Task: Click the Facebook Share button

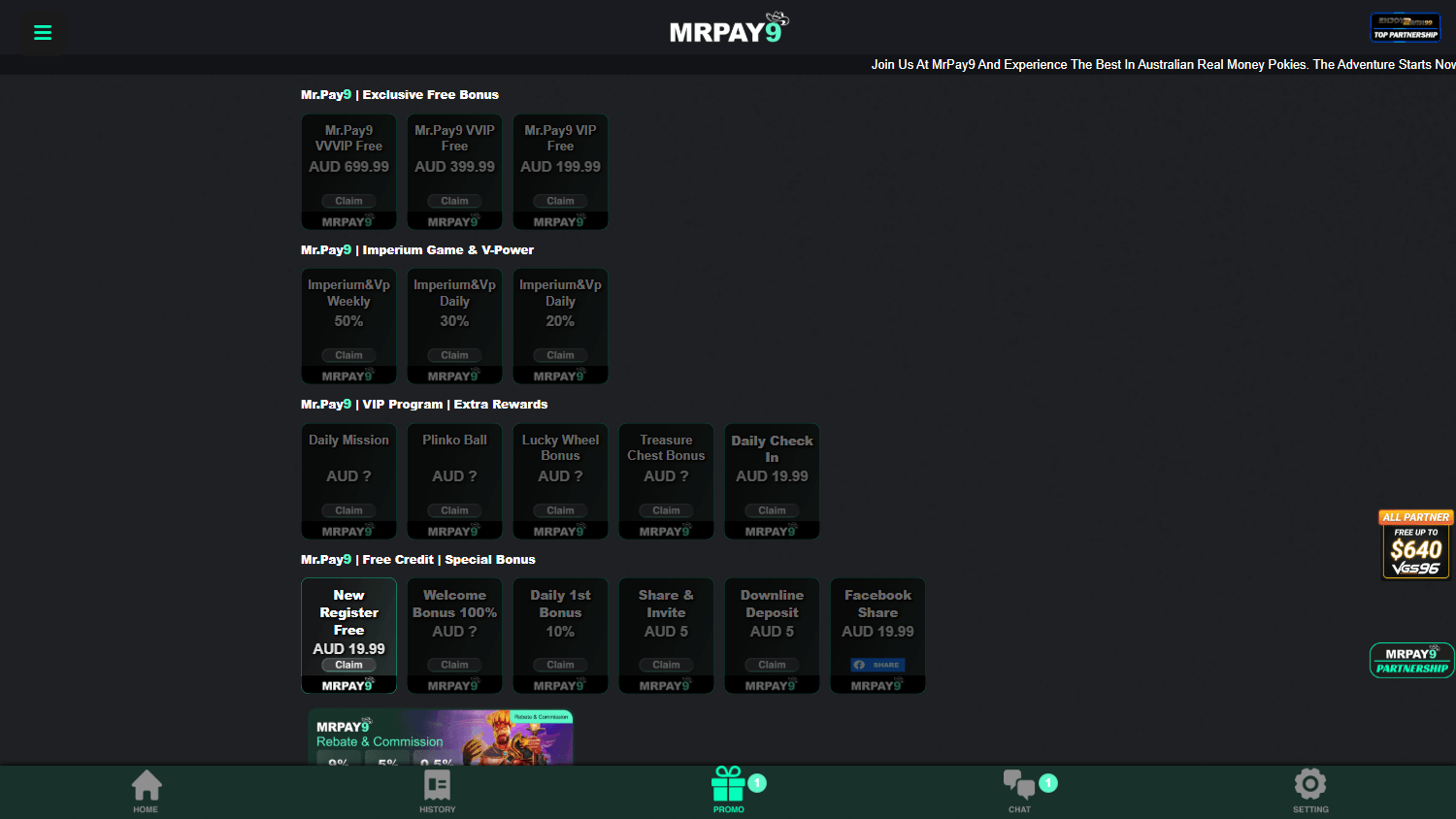Action: pos(877,665)
